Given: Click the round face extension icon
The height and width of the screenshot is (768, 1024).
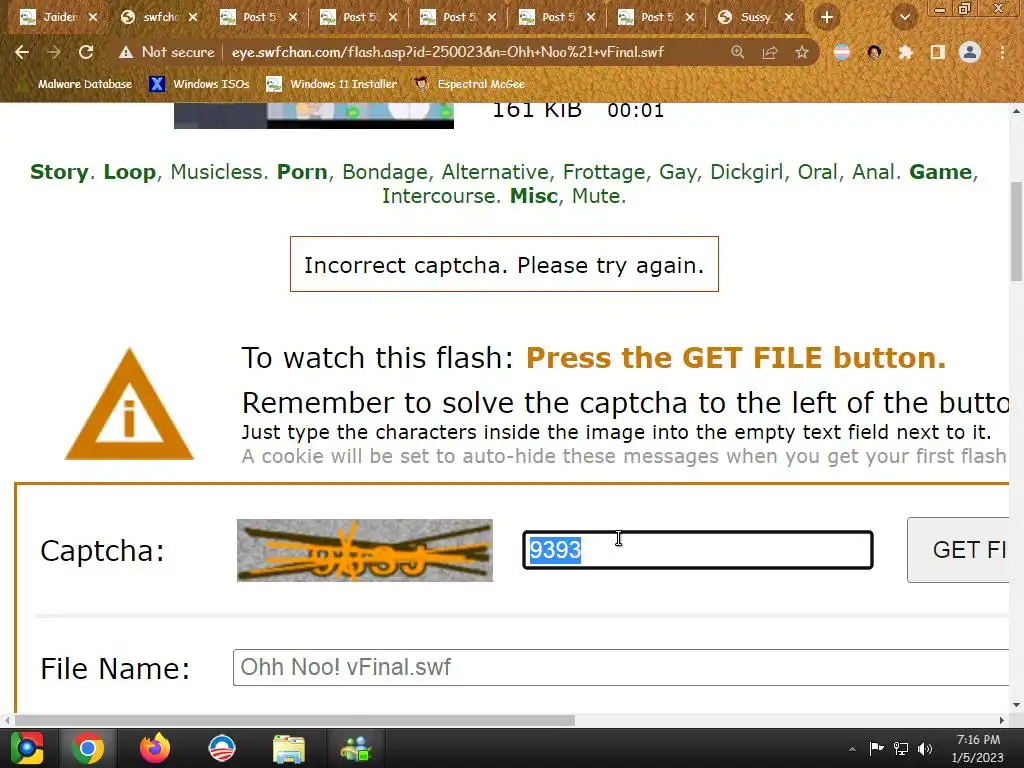Looking at the screenshot, I should [x=874, y=52].
